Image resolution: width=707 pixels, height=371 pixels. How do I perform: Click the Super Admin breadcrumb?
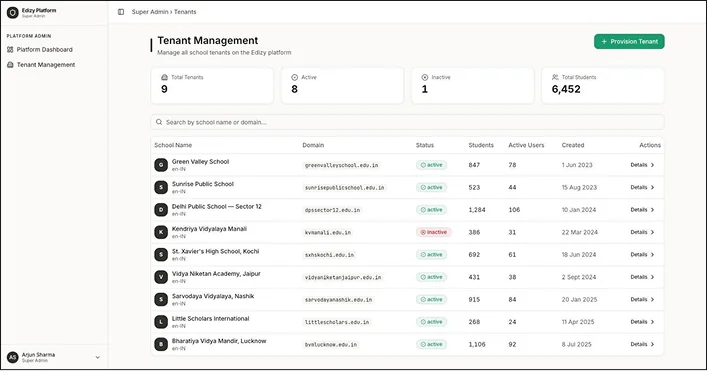pos(150,12)
